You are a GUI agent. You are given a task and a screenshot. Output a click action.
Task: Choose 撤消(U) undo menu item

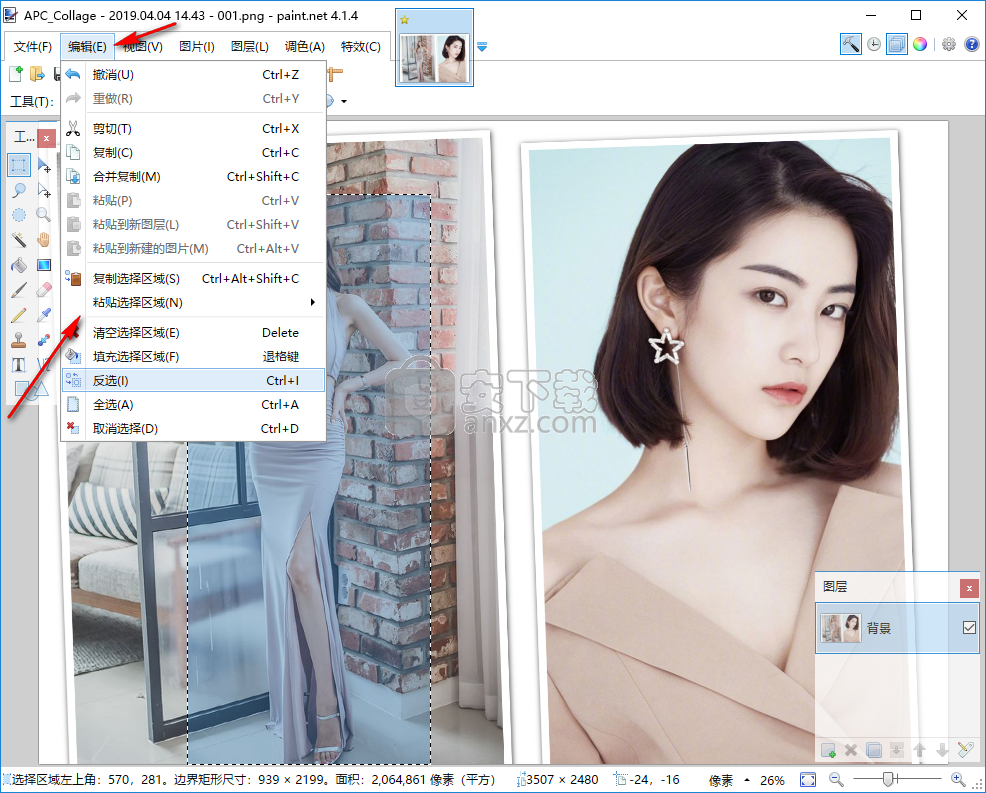[193, 75]
